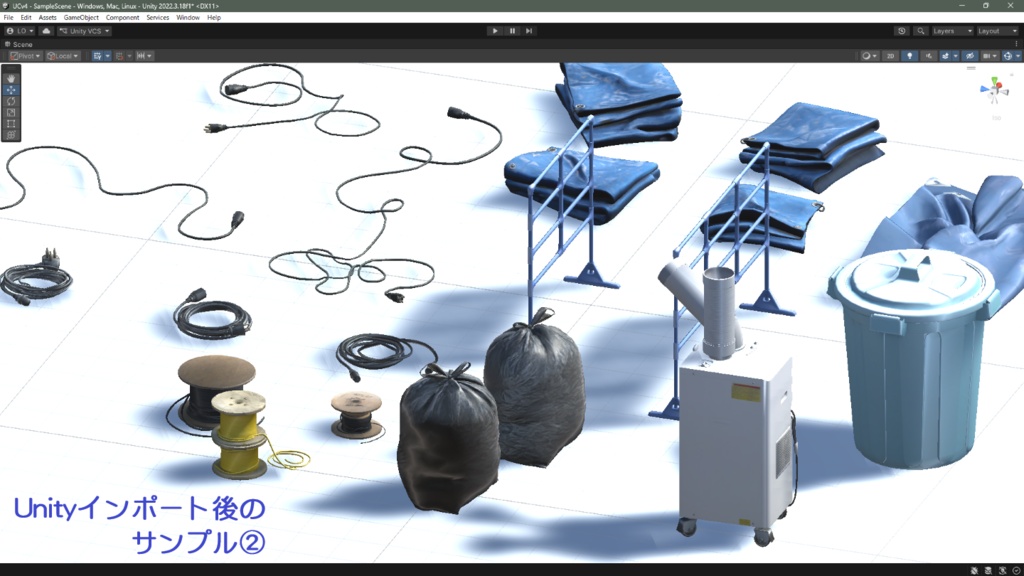Expand the Gizmos dropdown arrow
Image resolution: width=1024 pixels, height=576 pixels.
(1017, 56)
